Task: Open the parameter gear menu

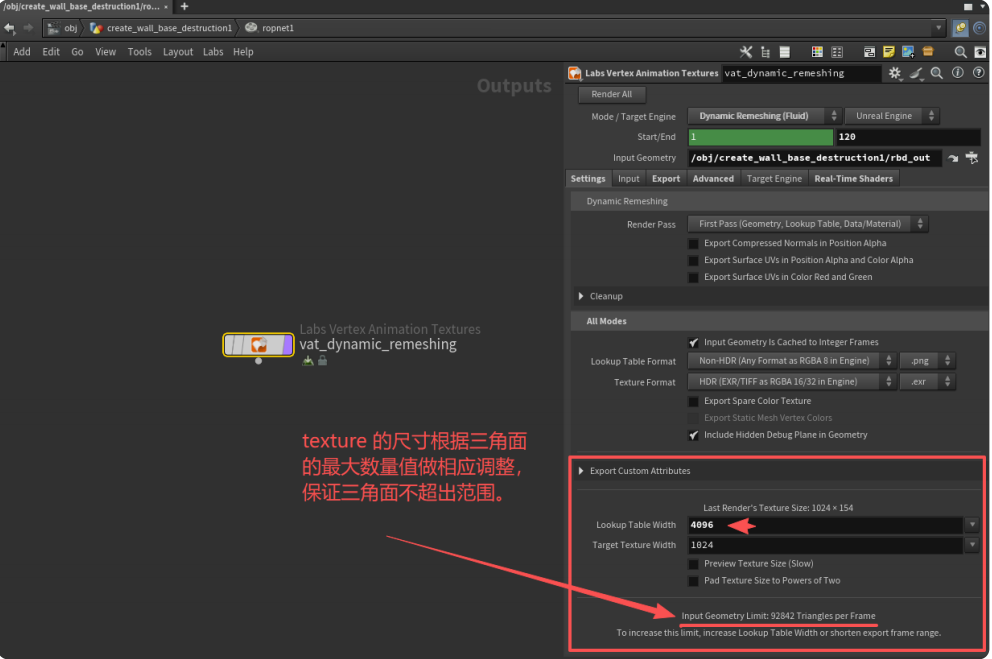Action: pos(895,73)
